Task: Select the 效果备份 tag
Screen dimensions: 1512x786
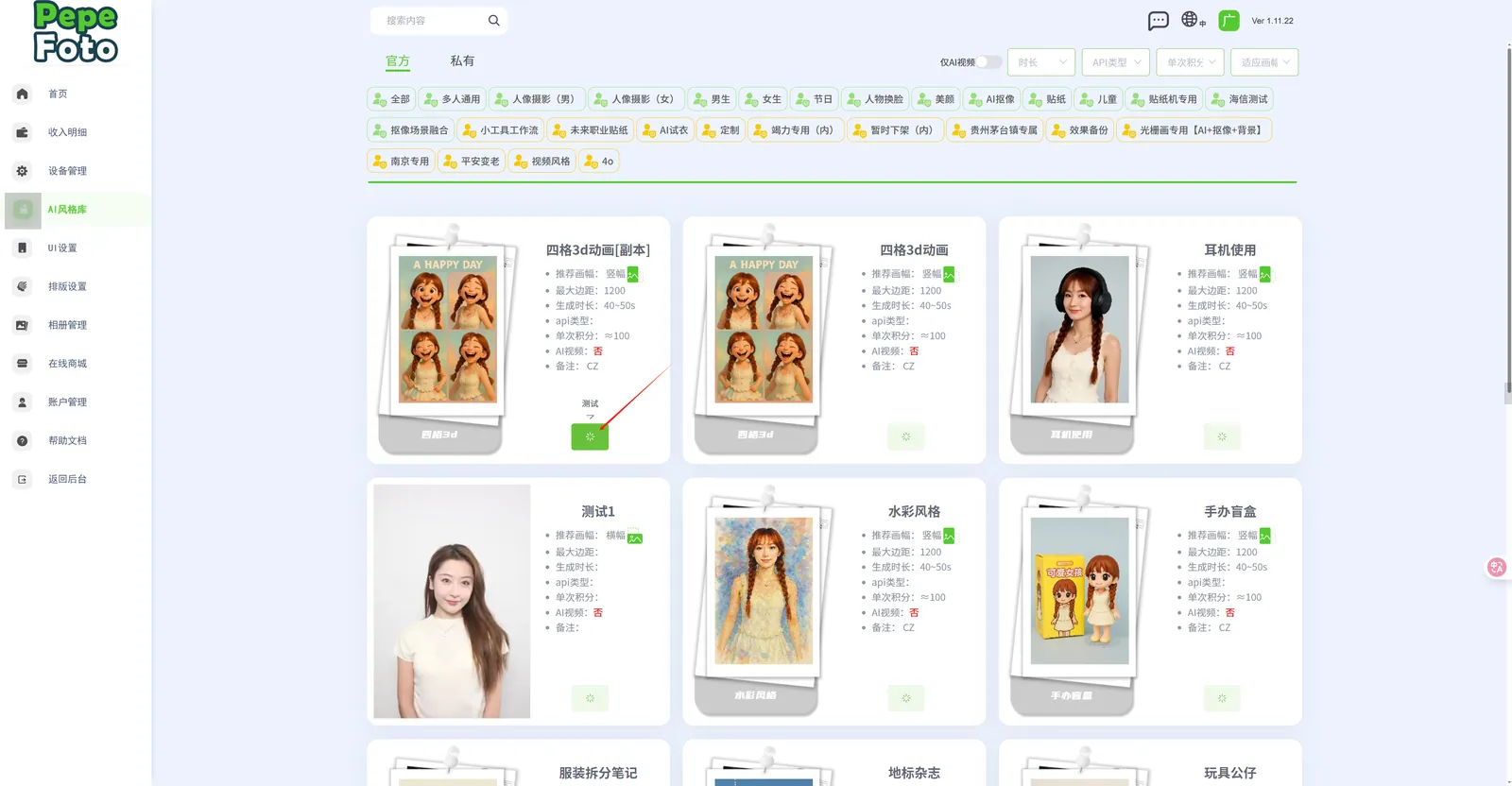Action: (1079, 130)
